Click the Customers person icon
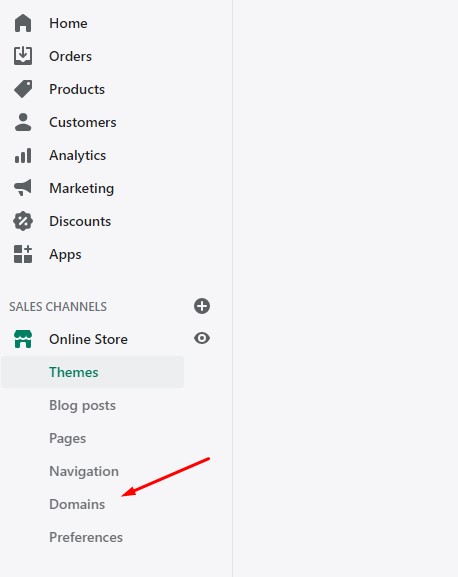Image resolution: width=458 pixels, height=577 pixels. pyautogui.click(x=23, y=122)
